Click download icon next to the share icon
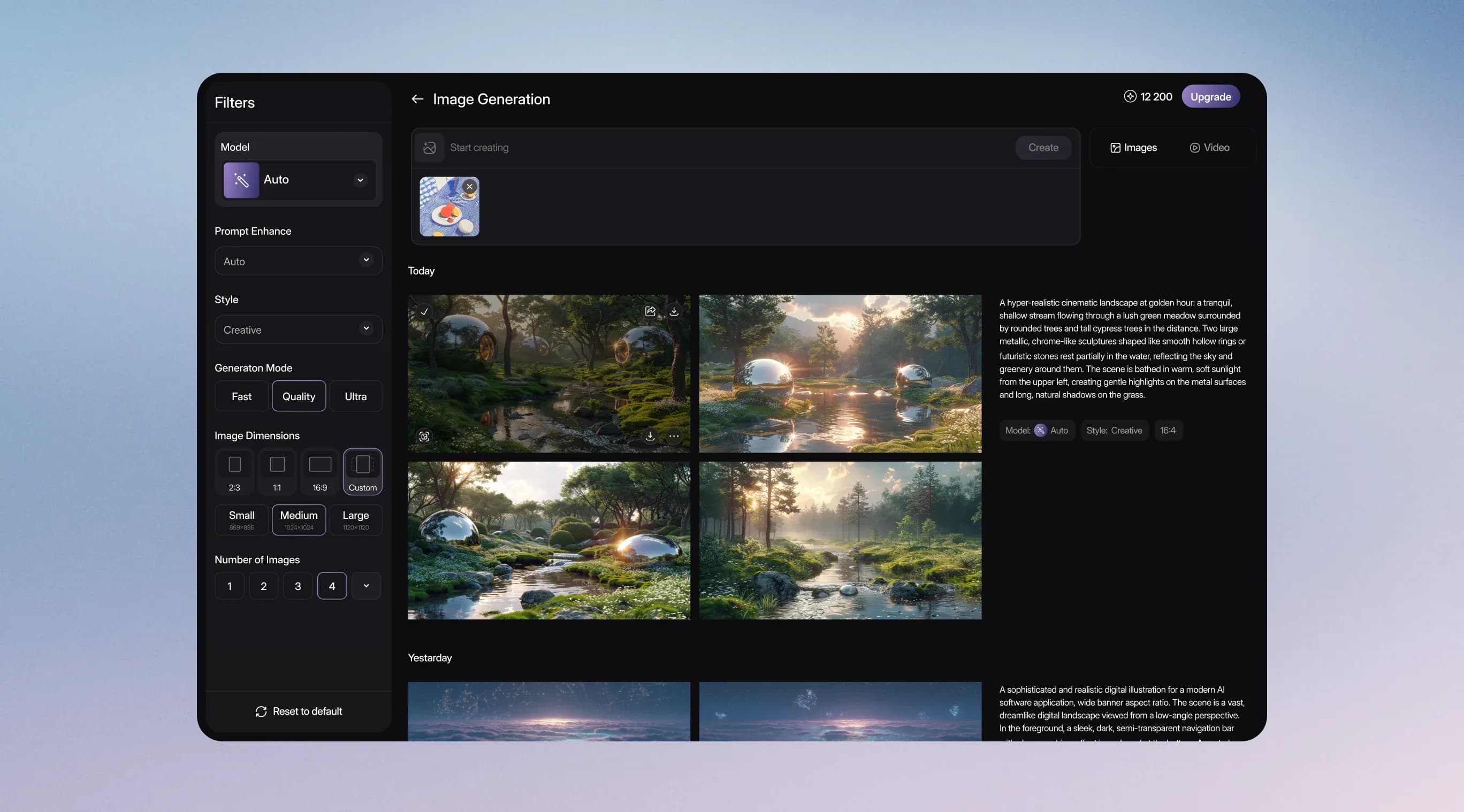Image resolution: width=1464 pixels, height=812 pixels. (x=674, y=311)
